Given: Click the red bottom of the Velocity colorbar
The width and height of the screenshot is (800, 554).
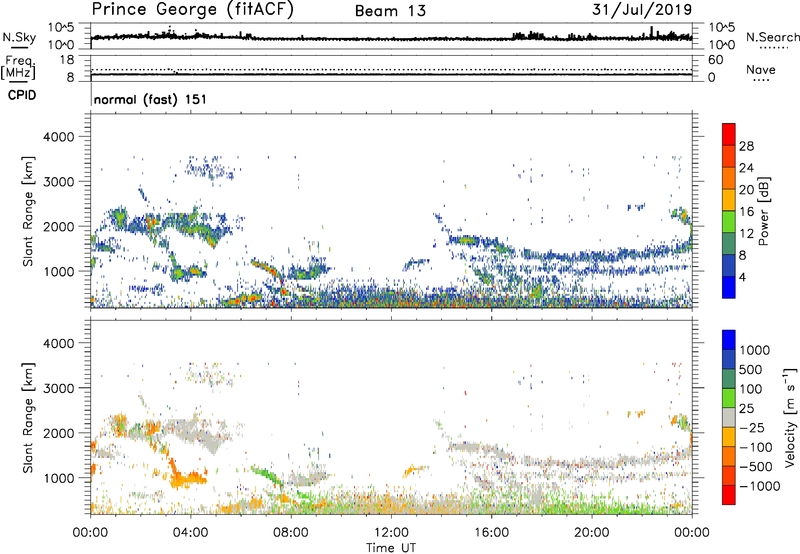Looking at the screenshot, I should click(729, 495).
